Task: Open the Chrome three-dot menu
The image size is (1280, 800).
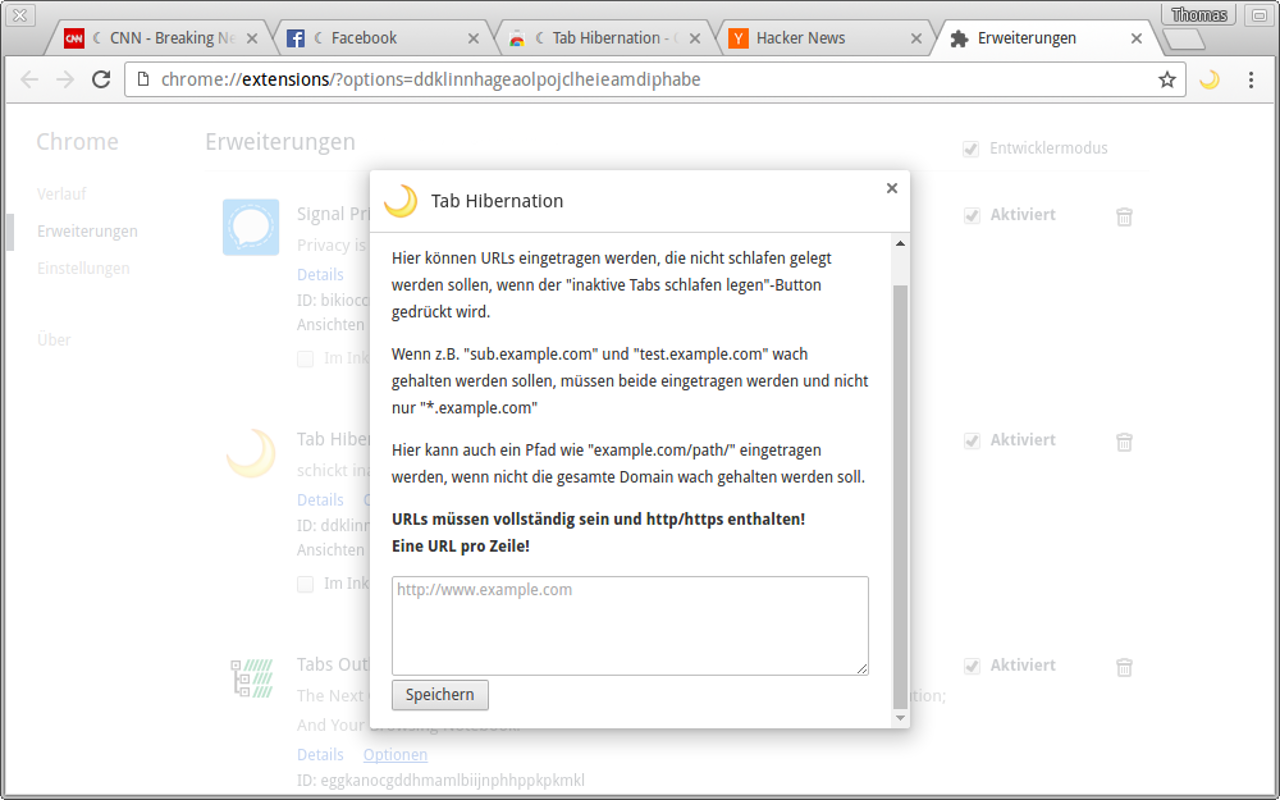Action: click(1251, 80)
